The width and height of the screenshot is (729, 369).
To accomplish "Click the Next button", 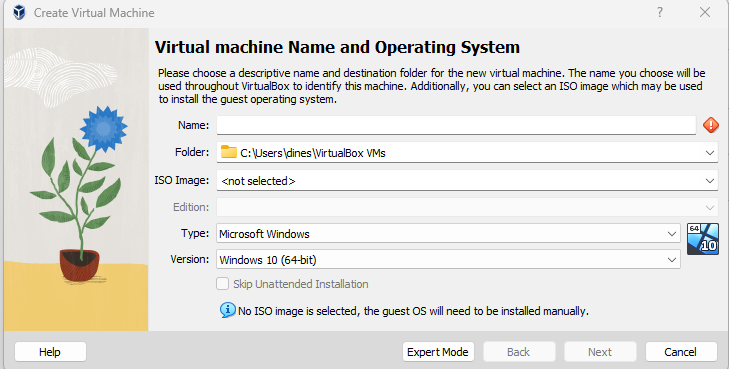I will [x=600, y=352].
